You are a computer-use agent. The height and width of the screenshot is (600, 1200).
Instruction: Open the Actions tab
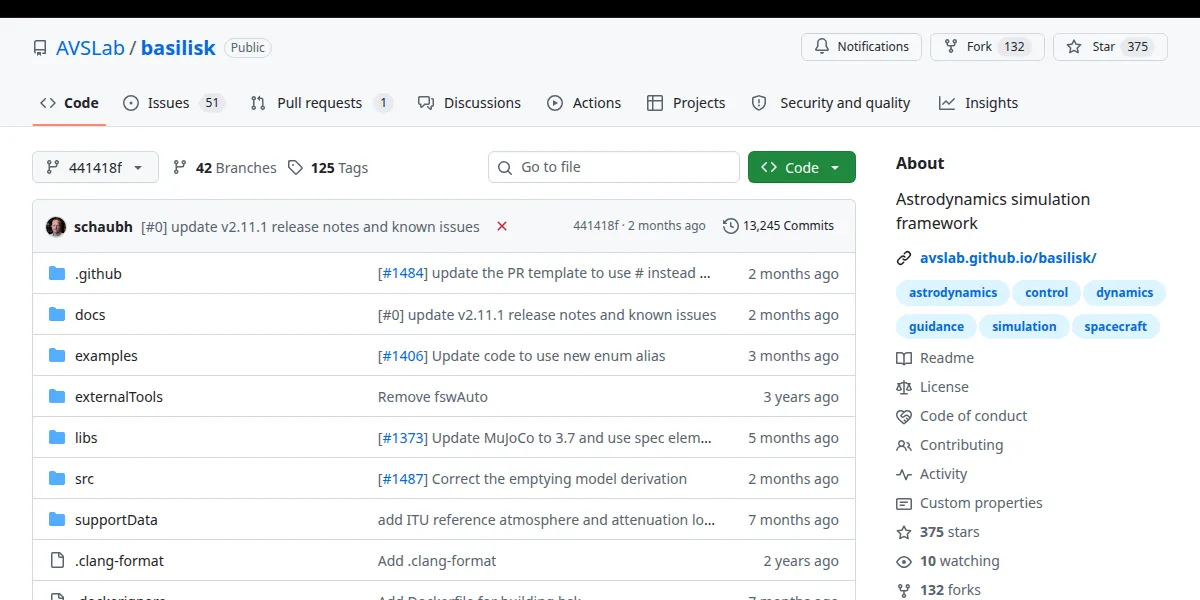pos(584,103)
